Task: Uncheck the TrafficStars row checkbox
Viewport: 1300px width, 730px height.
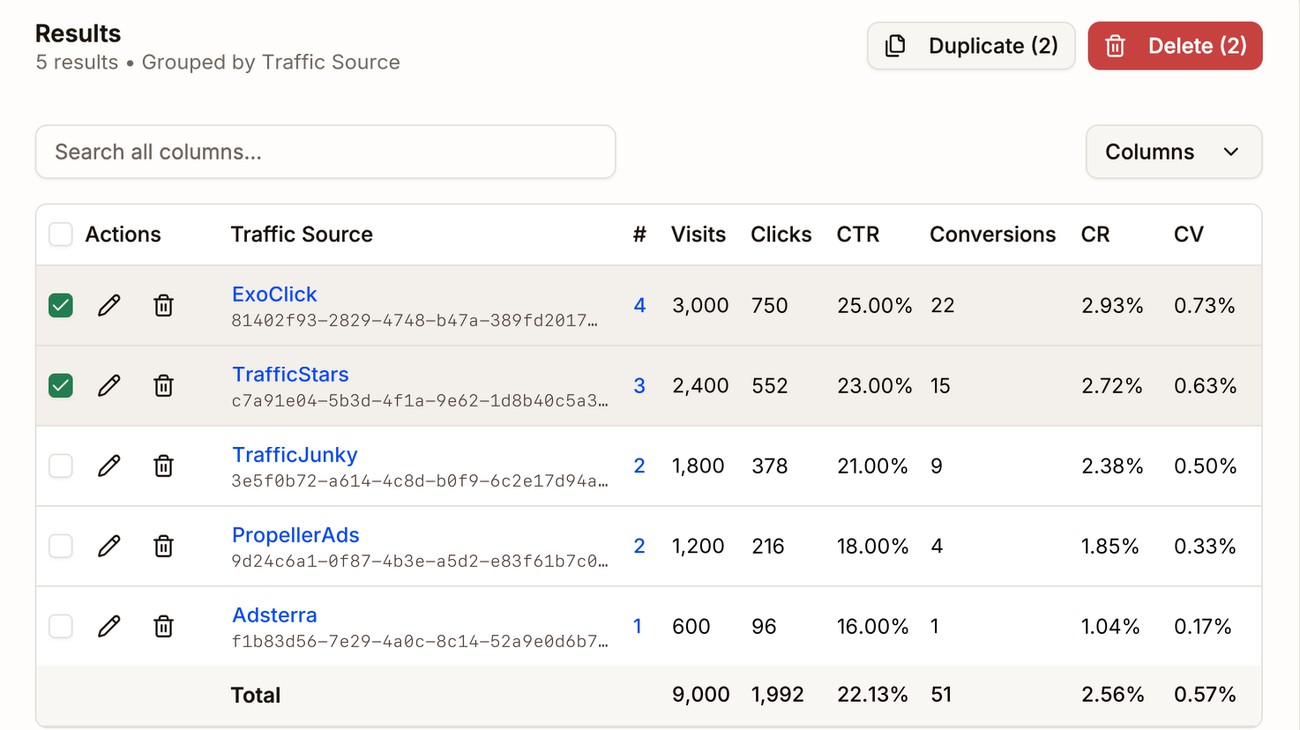Action: 61,386
